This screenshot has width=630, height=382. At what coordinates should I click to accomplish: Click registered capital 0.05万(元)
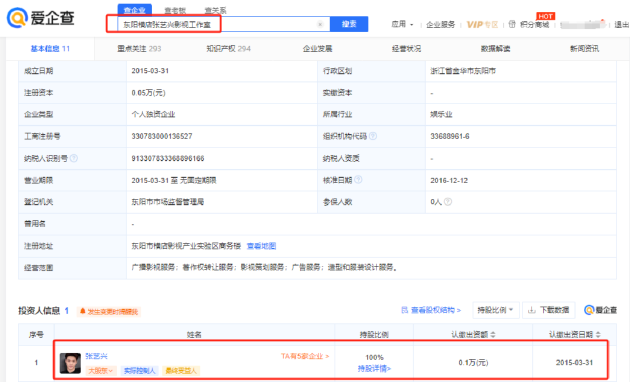(x=148, y=92)
